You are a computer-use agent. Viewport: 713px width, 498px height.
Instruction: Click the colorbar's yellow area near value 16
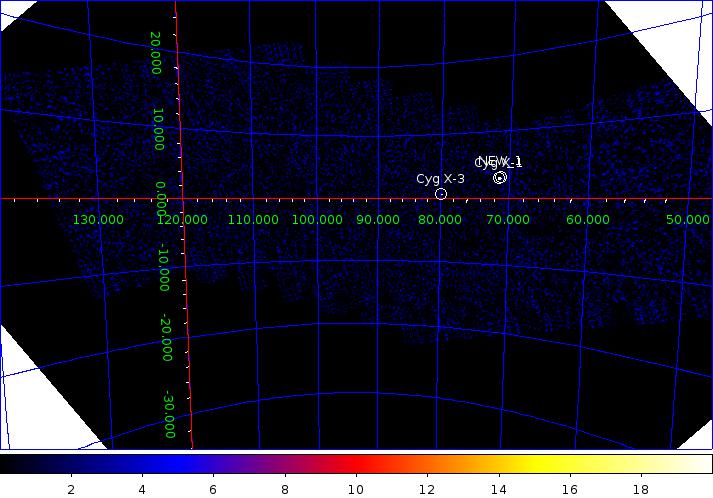[570, 464]
